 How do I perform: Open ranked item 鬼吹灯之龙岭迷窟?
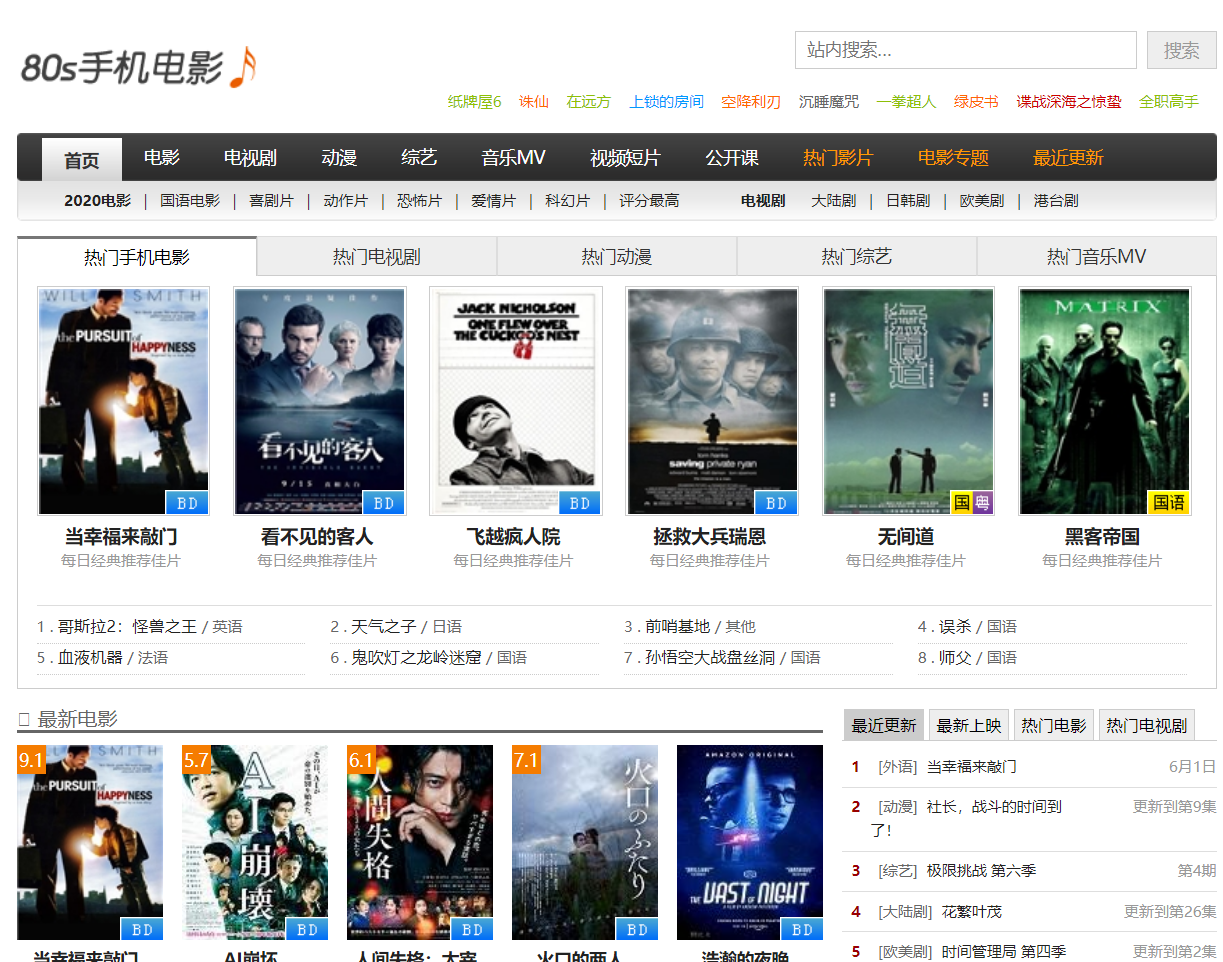pyautogui.click(x=416, y=658)
